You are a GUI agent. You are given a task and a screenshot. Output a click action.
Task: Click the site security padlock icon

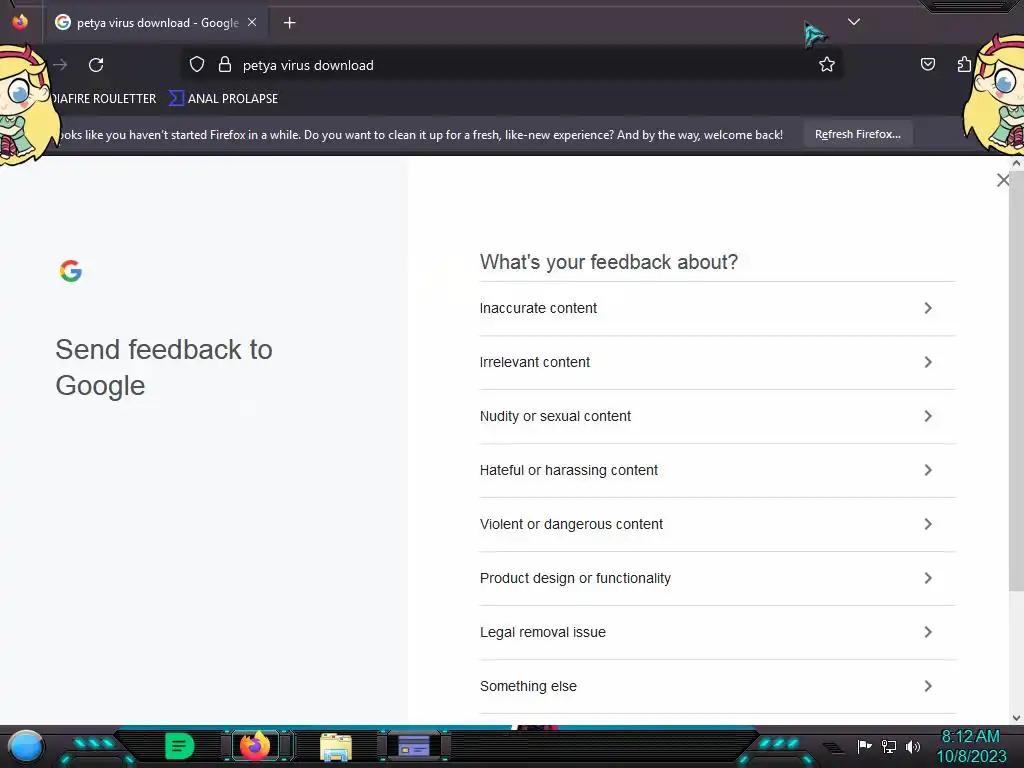coord(225,65)
